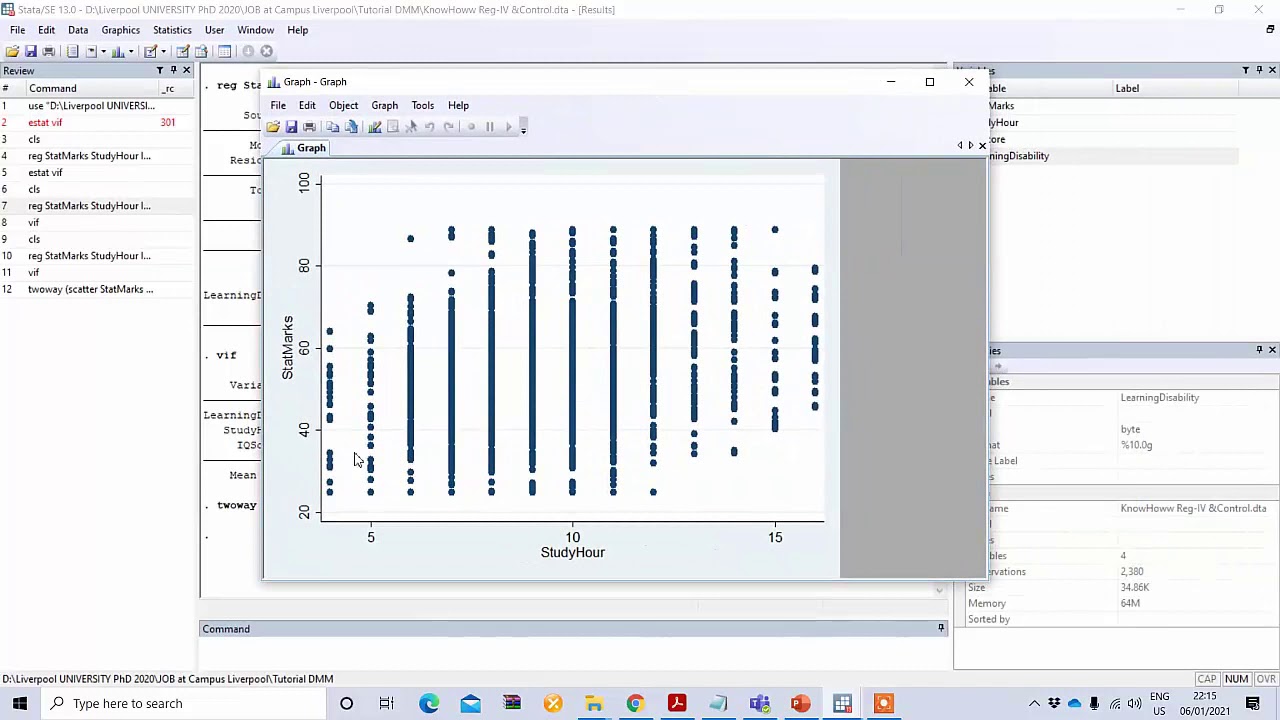
Task: Play recording icon in Graph toolbar
Action: click(507, 127)
